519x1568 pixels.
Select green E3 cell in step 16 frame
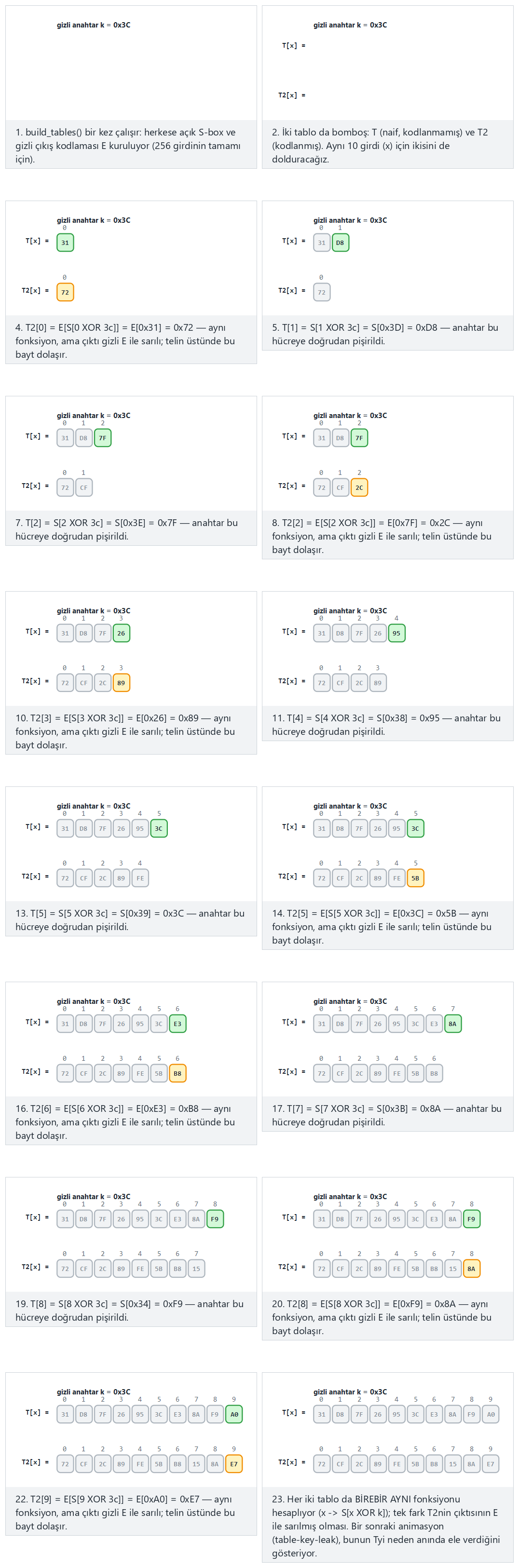[178, 1024]
